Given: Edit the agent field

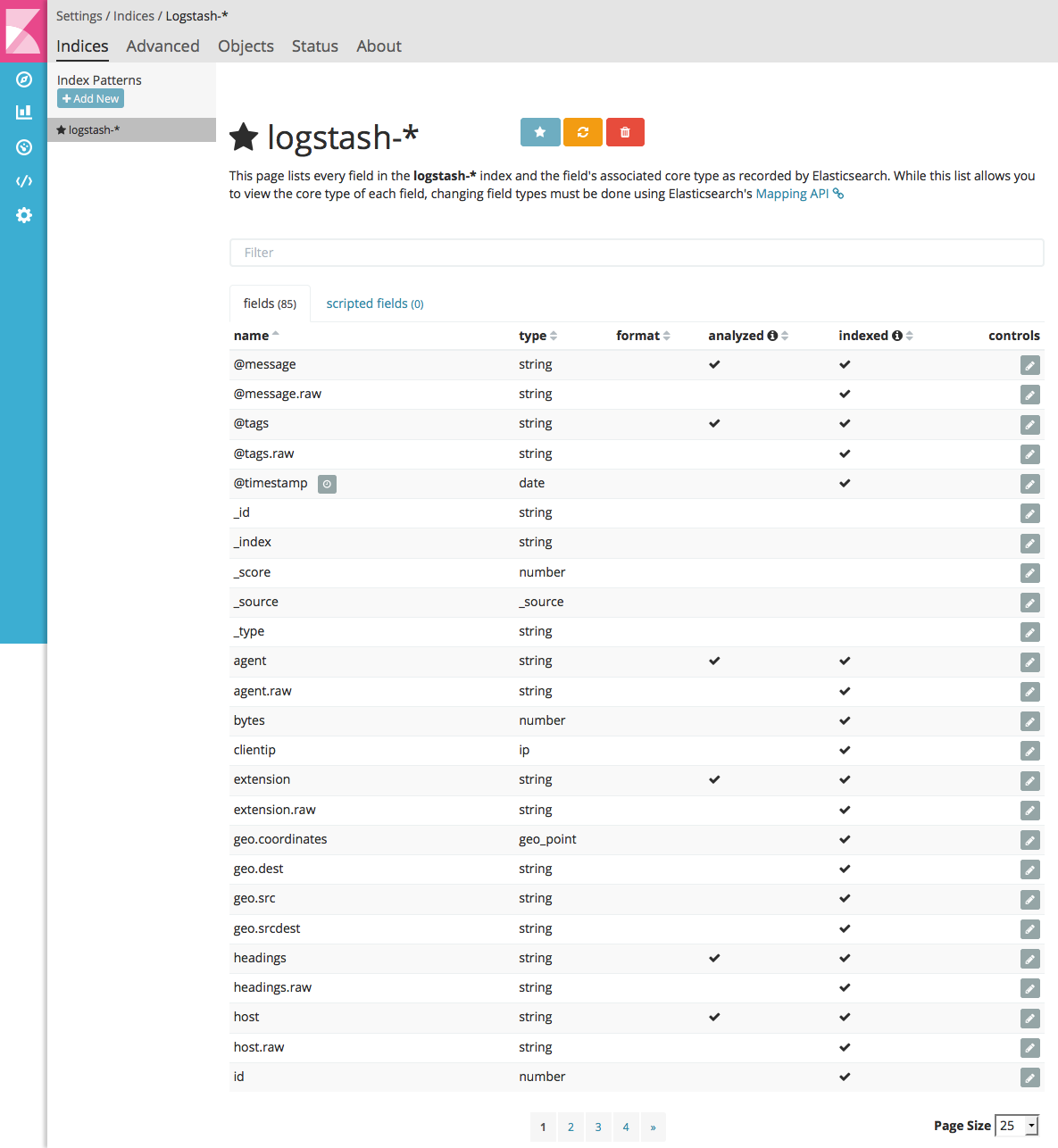Looking at the screenshot, I should (x=1030, y=662).
